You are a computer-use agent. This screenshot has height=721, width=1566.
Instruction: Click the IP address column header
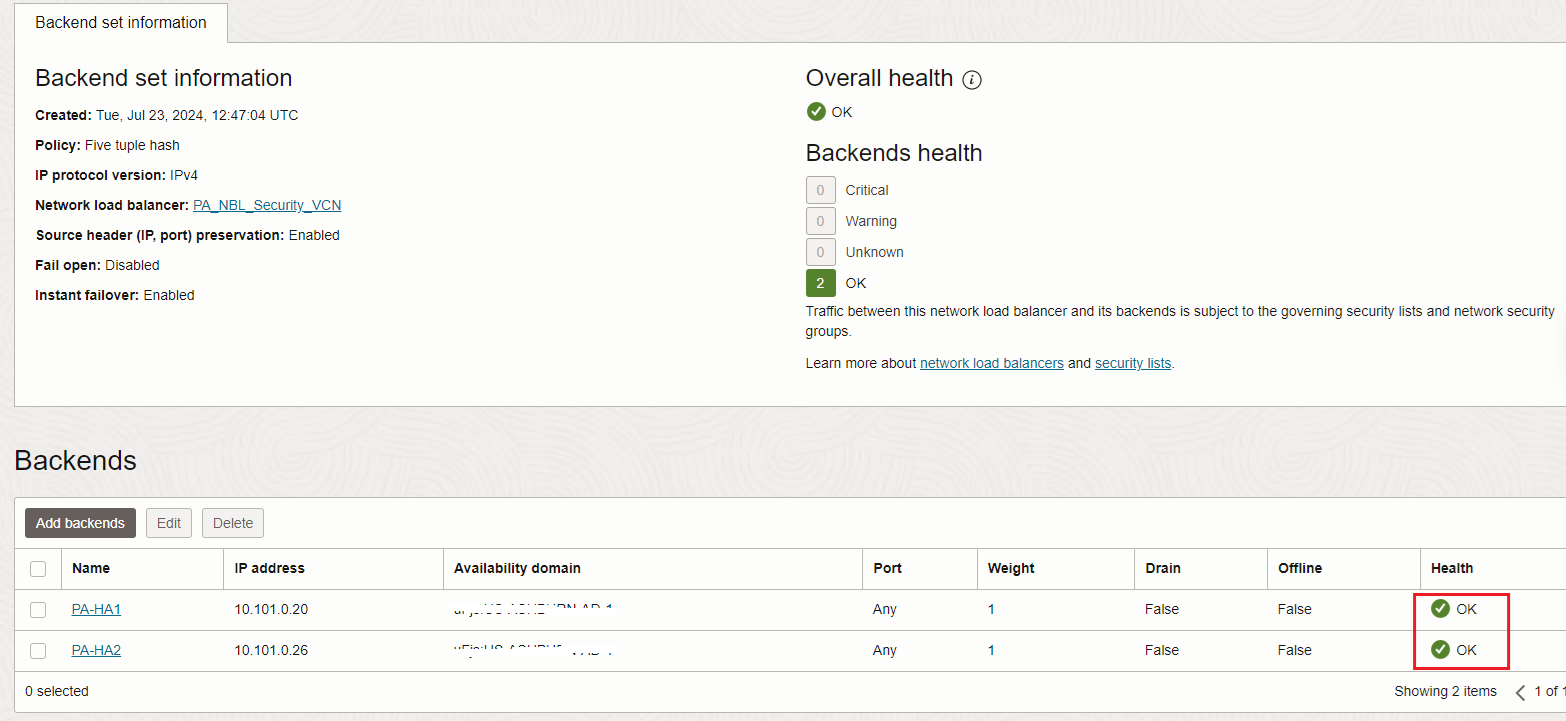click(270, 568)
